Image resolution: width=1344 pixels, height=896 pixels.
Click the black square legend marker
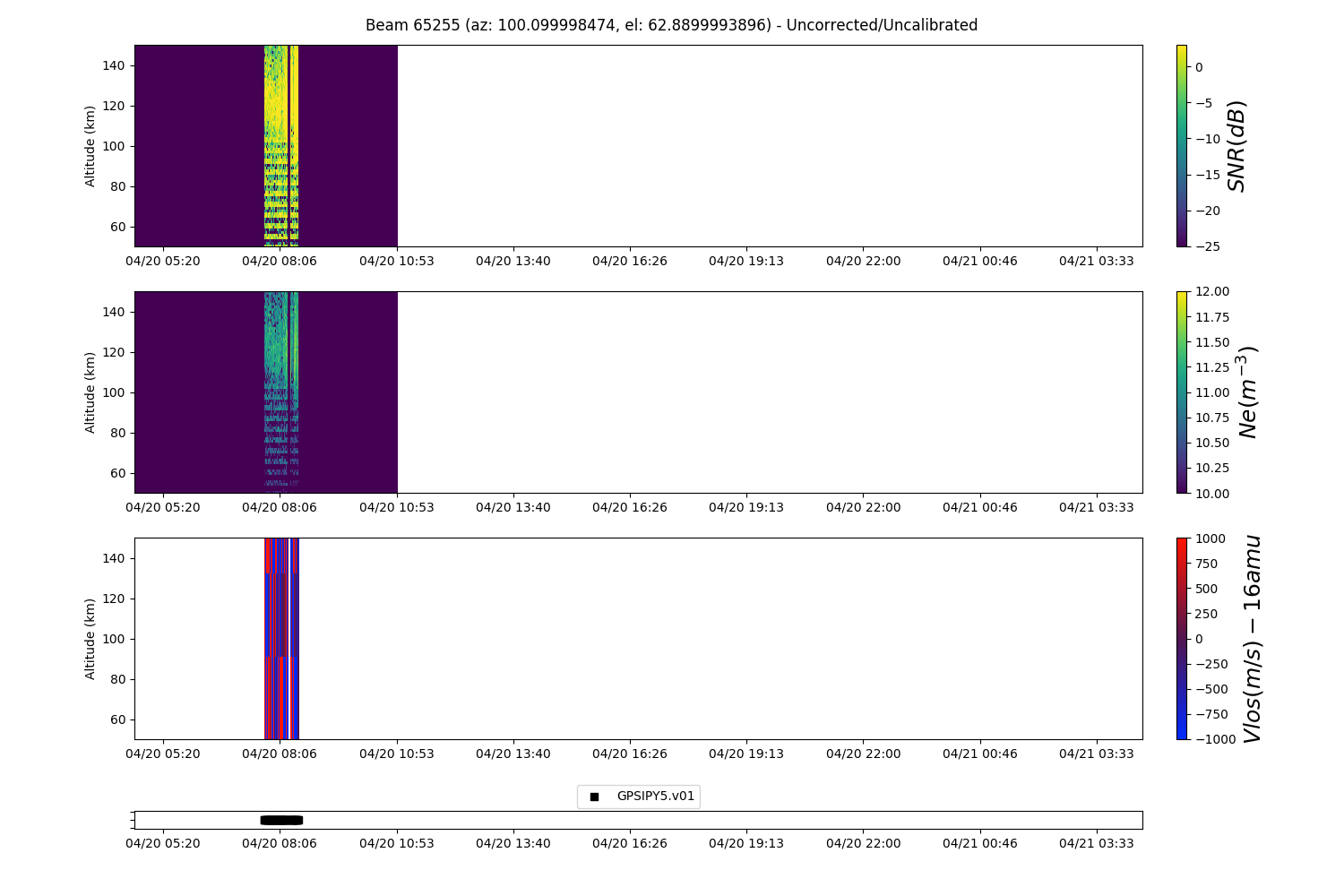pos(594,797)
